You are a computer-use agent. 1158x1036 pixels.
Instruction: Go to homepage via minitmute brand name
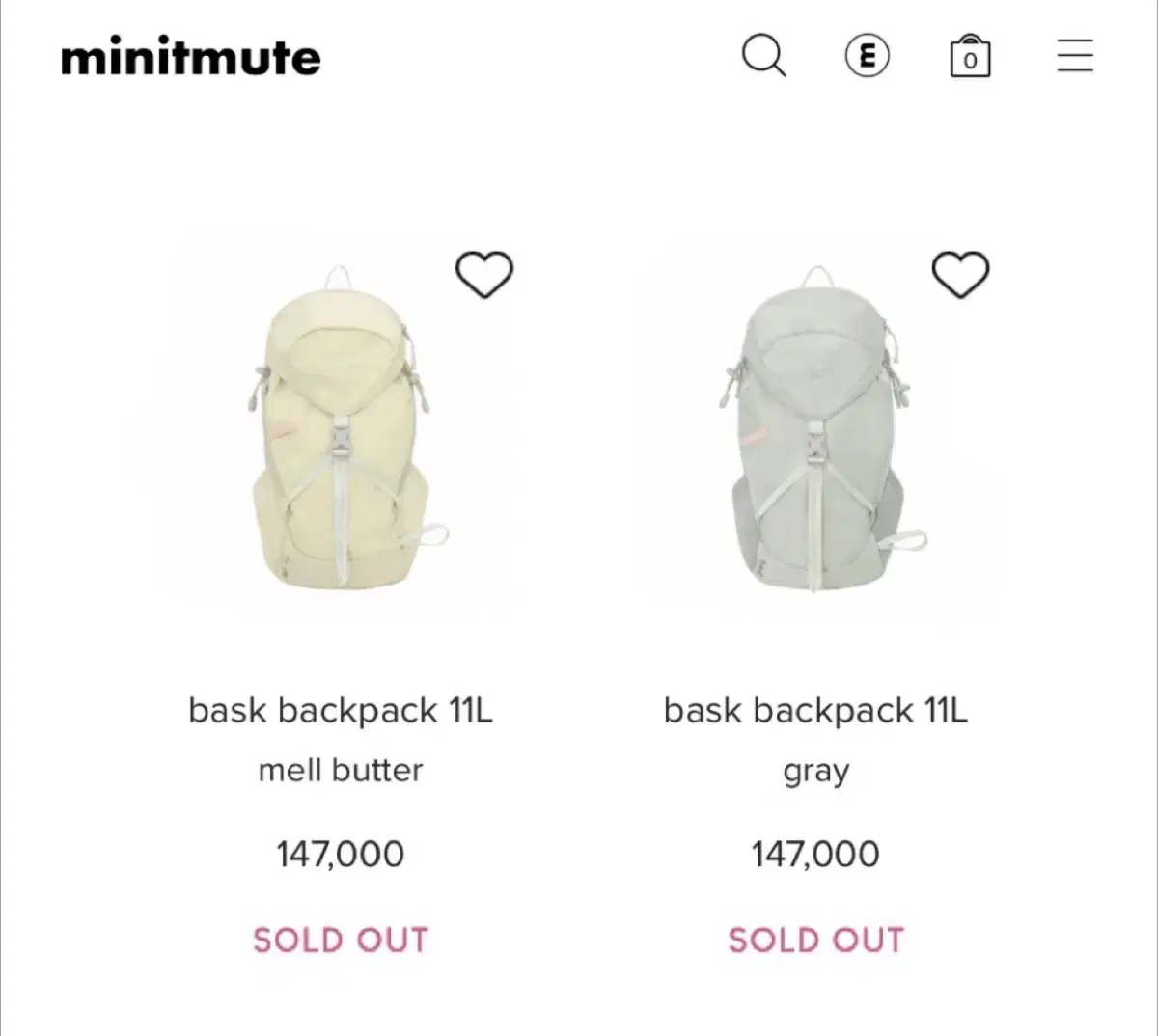[x=189, y=58]
